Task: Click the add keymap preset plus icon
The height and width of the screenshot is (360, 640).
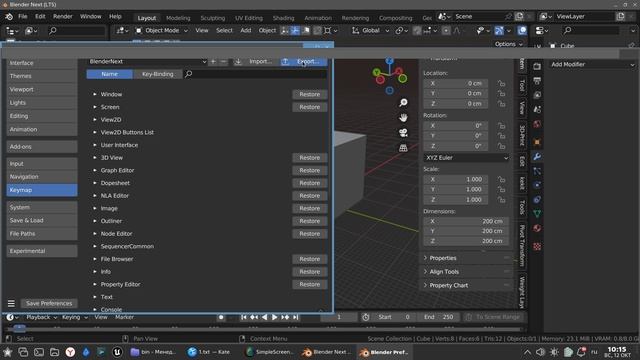Action: pos(213,62)
